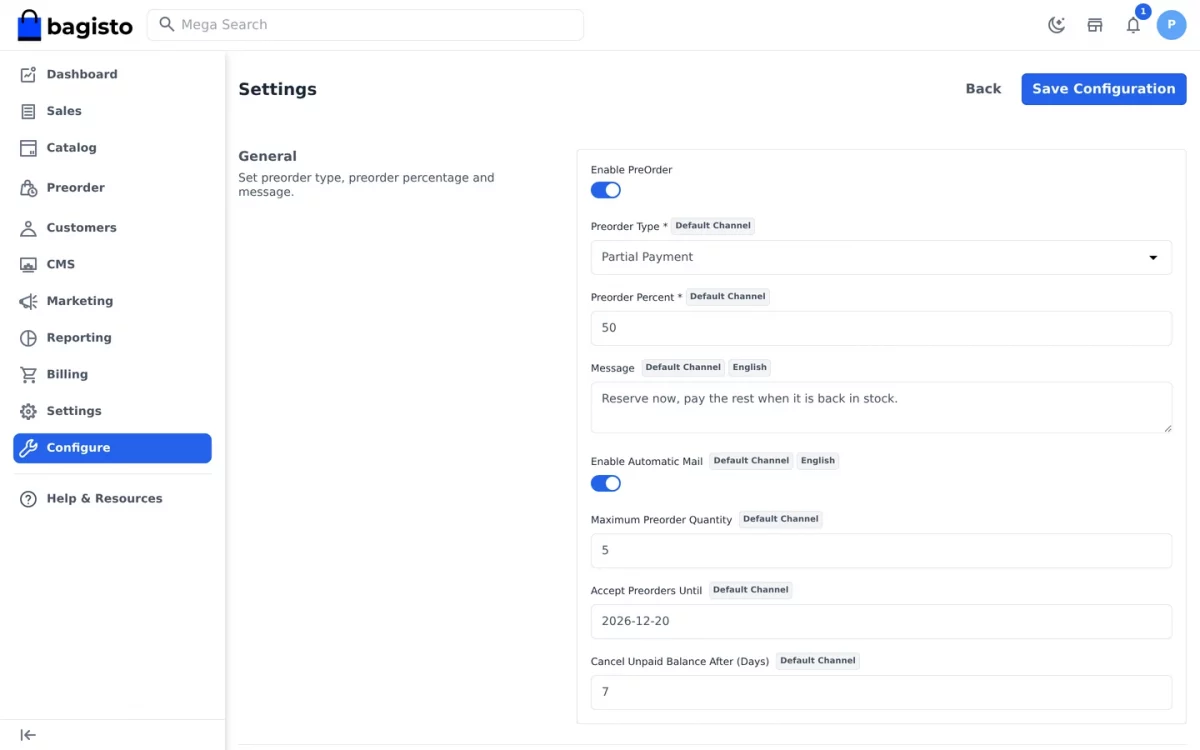Open the profile avatar P

pos(1171,25)
